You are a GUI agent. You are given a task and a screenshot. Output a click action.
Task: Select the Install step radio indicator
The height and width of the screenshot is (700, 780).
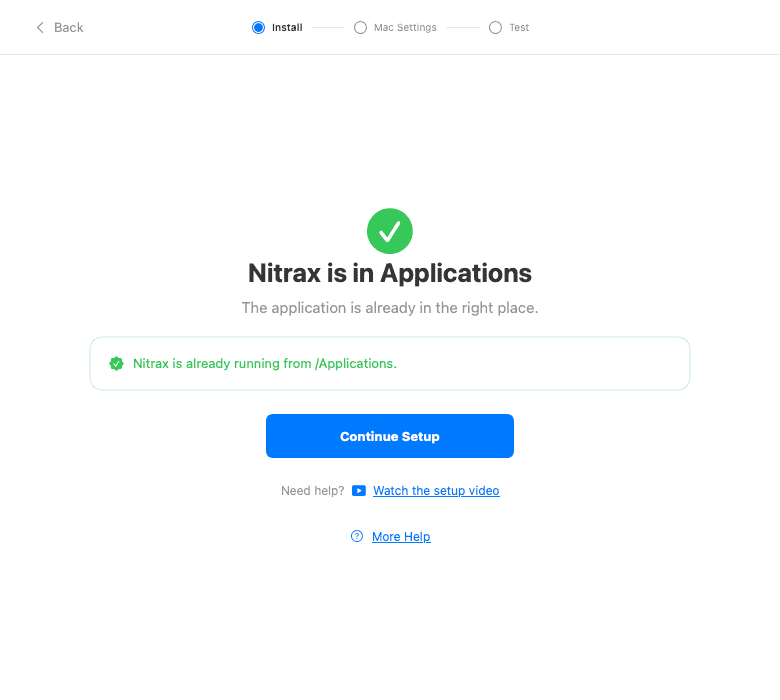258,27
